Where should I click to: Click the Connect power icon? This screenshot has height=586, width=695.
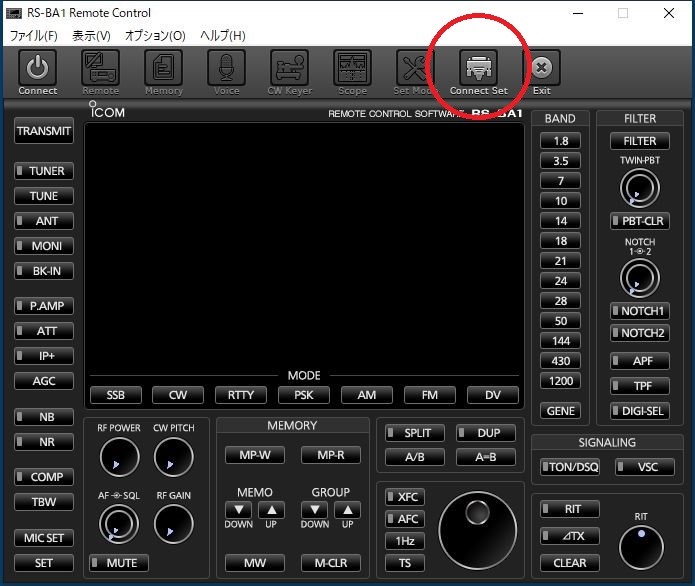[37, 67]
